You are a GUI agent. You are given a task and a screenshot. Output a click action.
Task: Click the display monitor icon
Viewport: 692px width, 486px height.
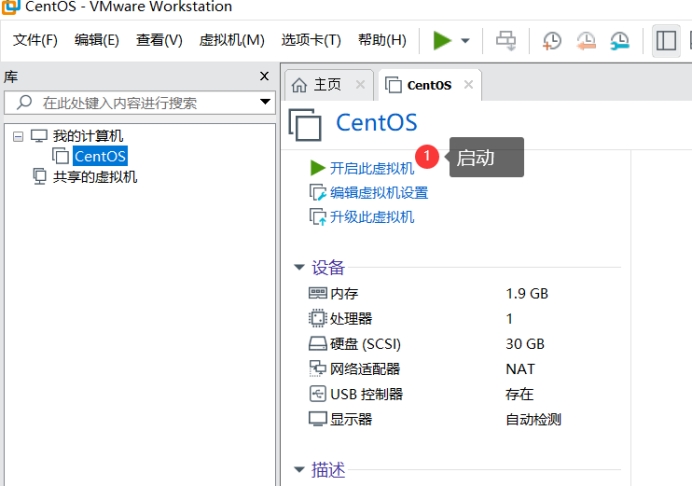pos(318,419)
